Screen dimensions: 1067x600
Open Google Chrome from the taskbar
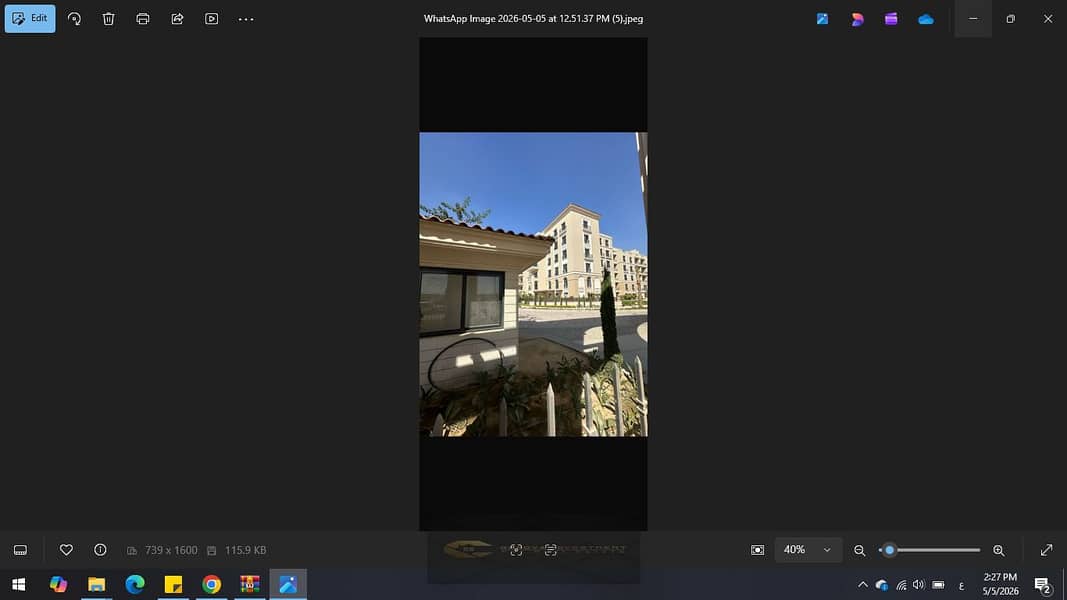click(x=212, y=584)
